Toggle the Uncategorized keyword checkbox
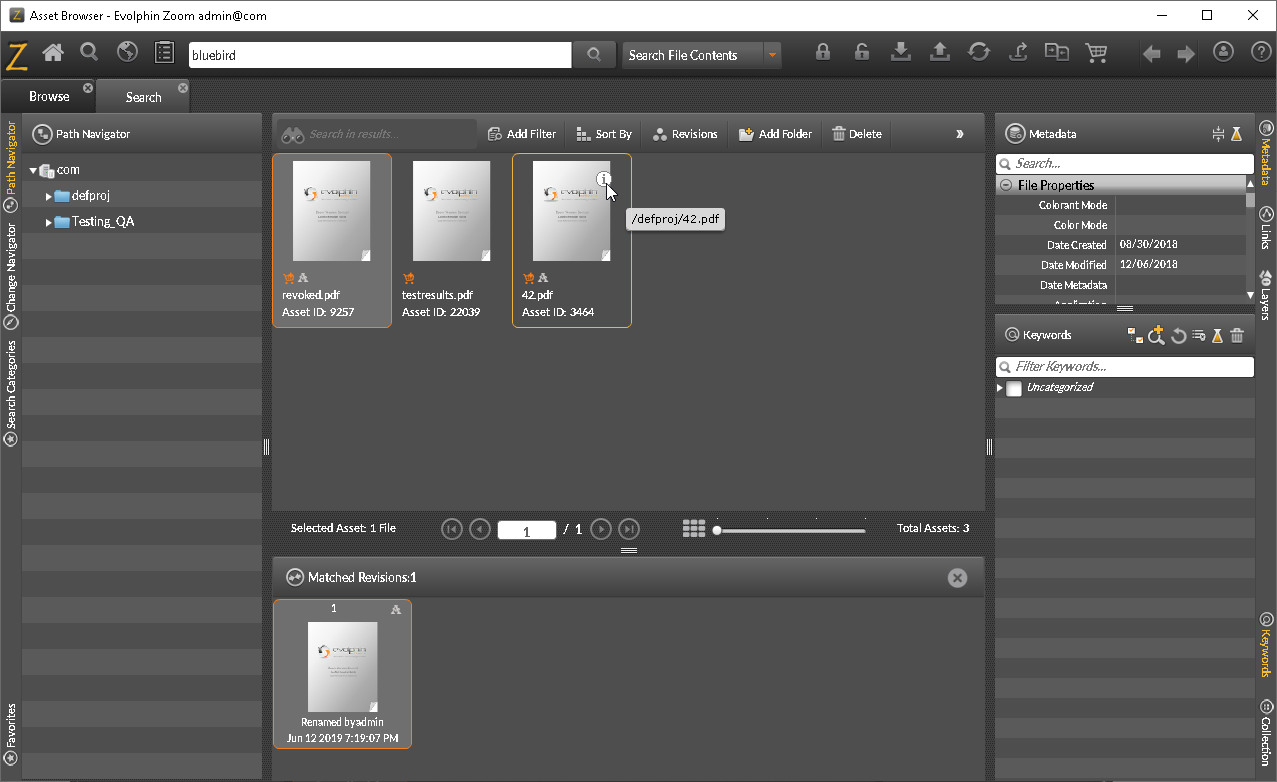The height and width of the screenshot is (782, 1277). point(1014,388)
